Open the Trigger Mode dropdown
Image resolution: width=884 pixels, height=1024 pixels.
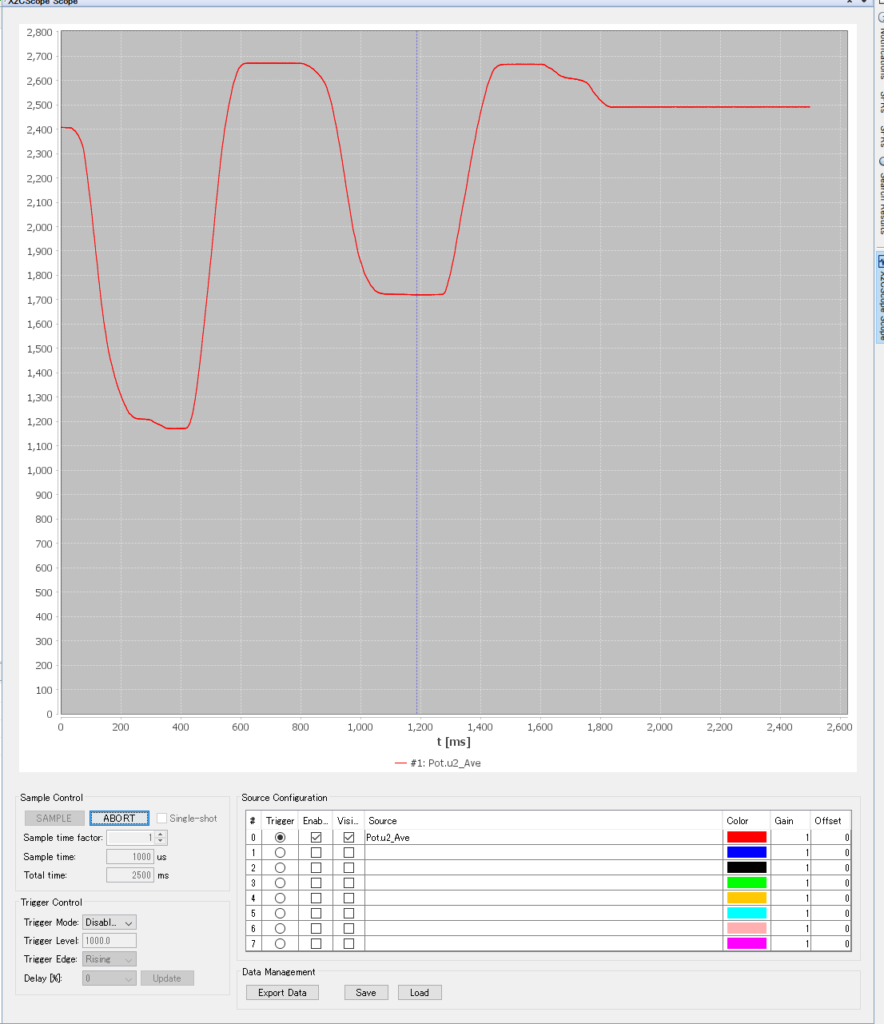109,922
